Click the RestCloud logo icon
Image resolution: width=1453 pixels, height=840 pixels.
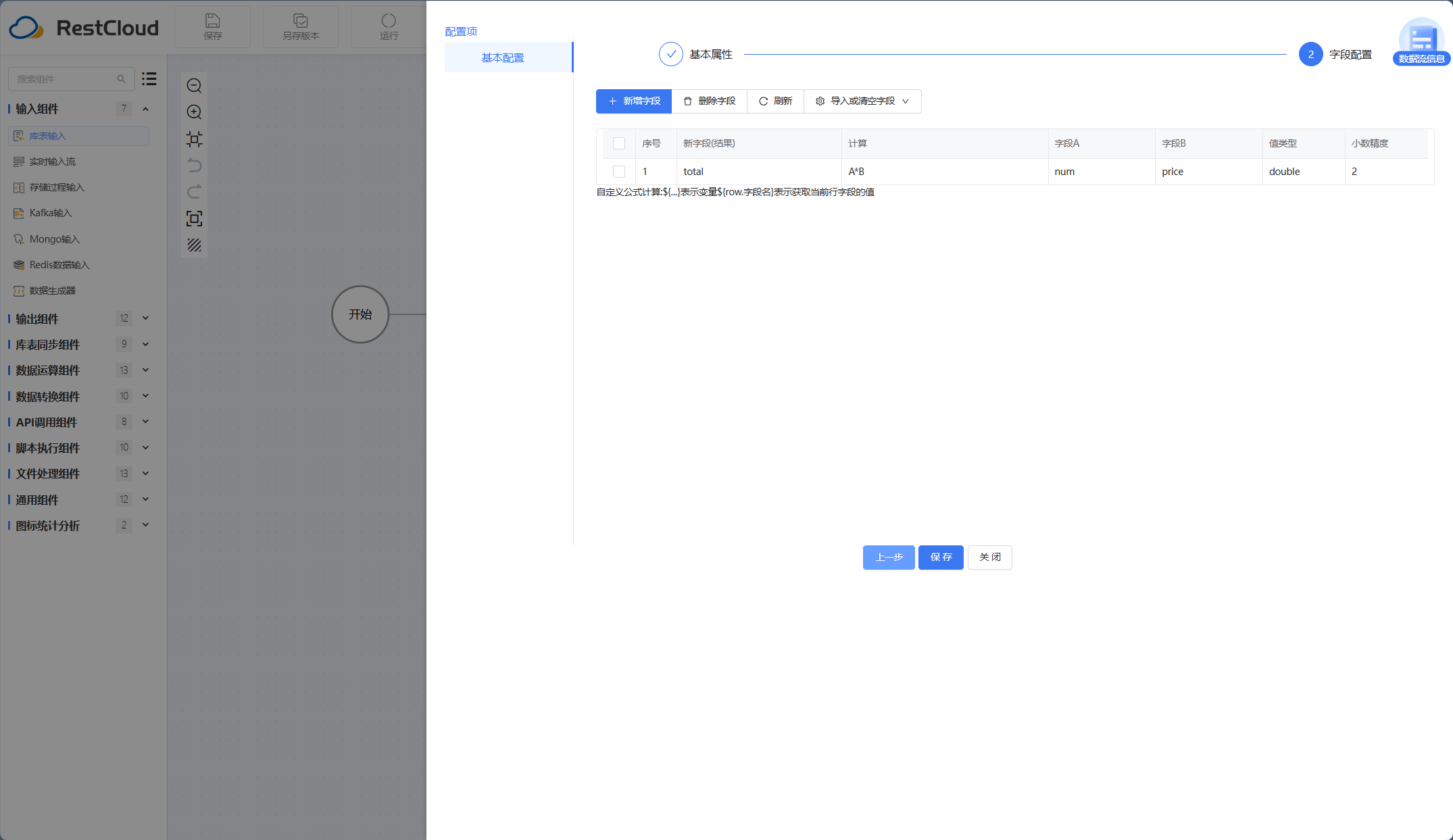26,28
